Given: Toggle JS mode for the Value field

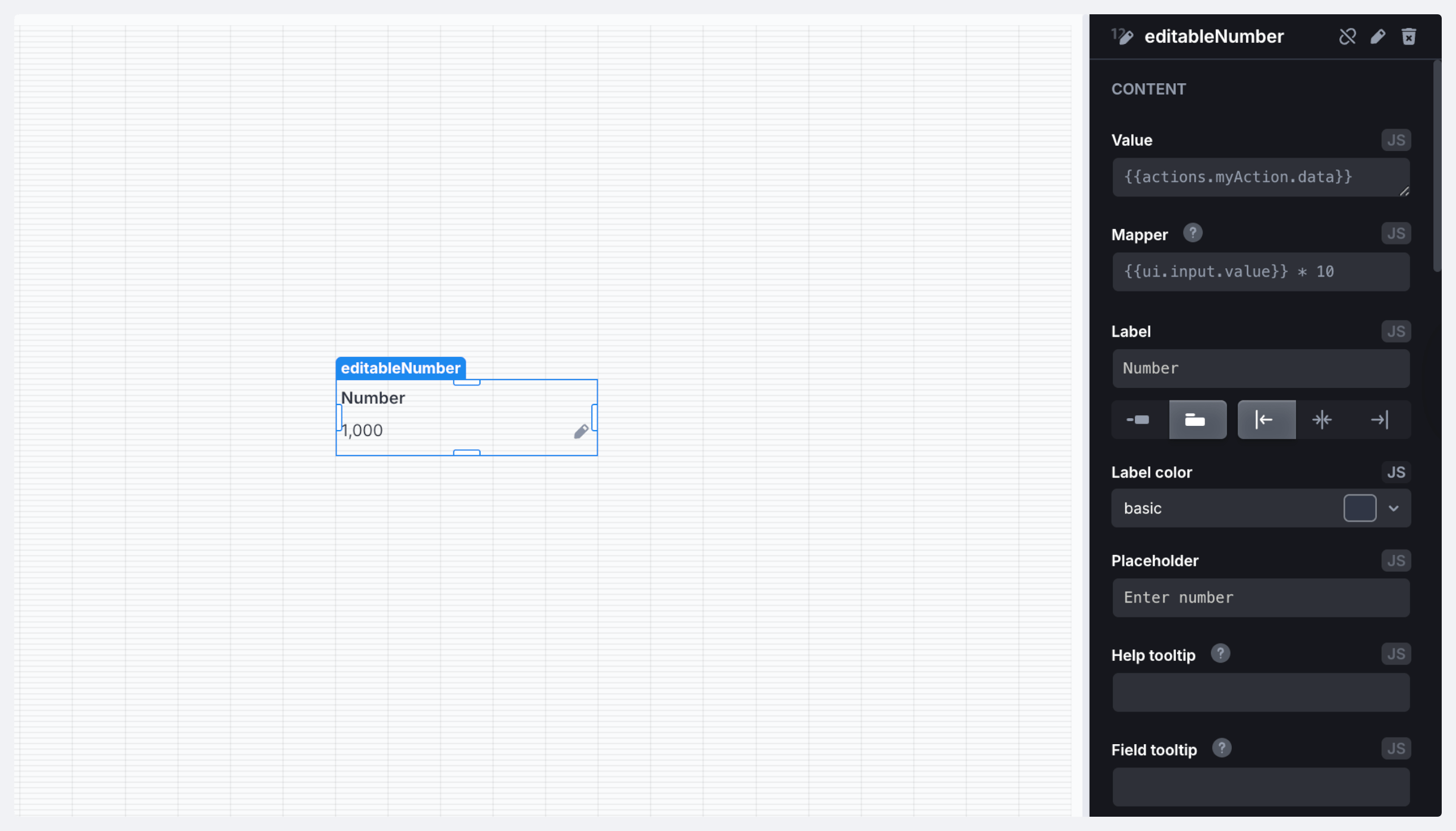Looking at the screenshot, I should click(1395, 140).
